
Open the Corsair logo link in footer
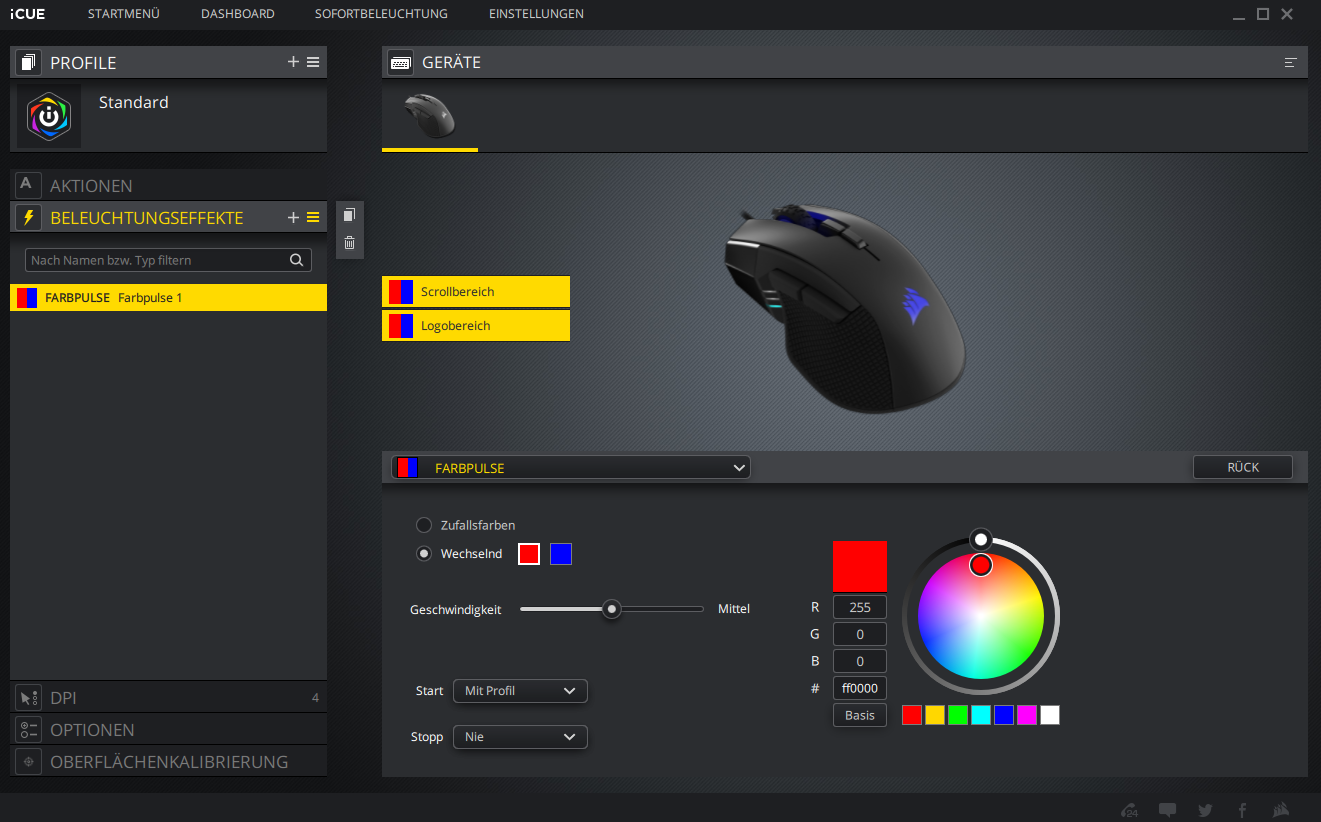click(x=1280, y=810)
